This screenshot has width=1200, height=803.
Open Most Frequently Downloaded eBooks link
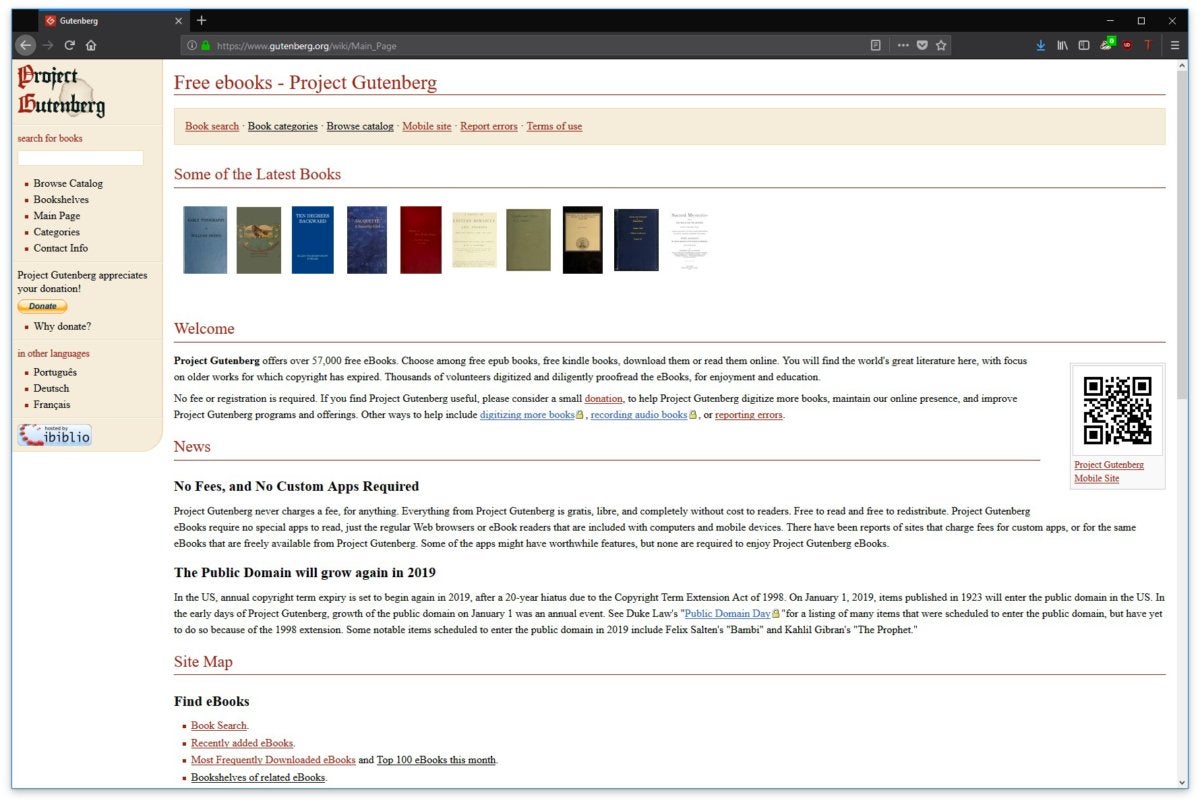click(273, 760)
